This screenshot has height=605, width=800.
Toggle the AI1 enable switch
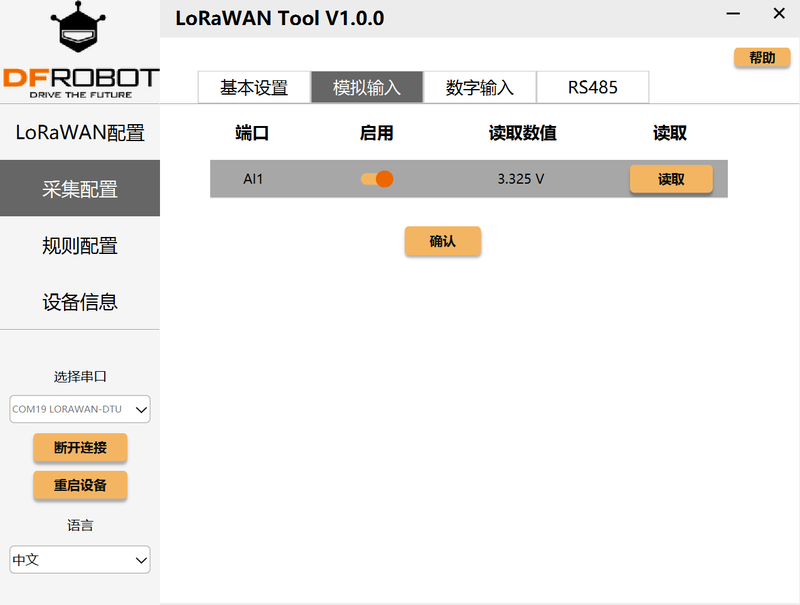[377, 179]
